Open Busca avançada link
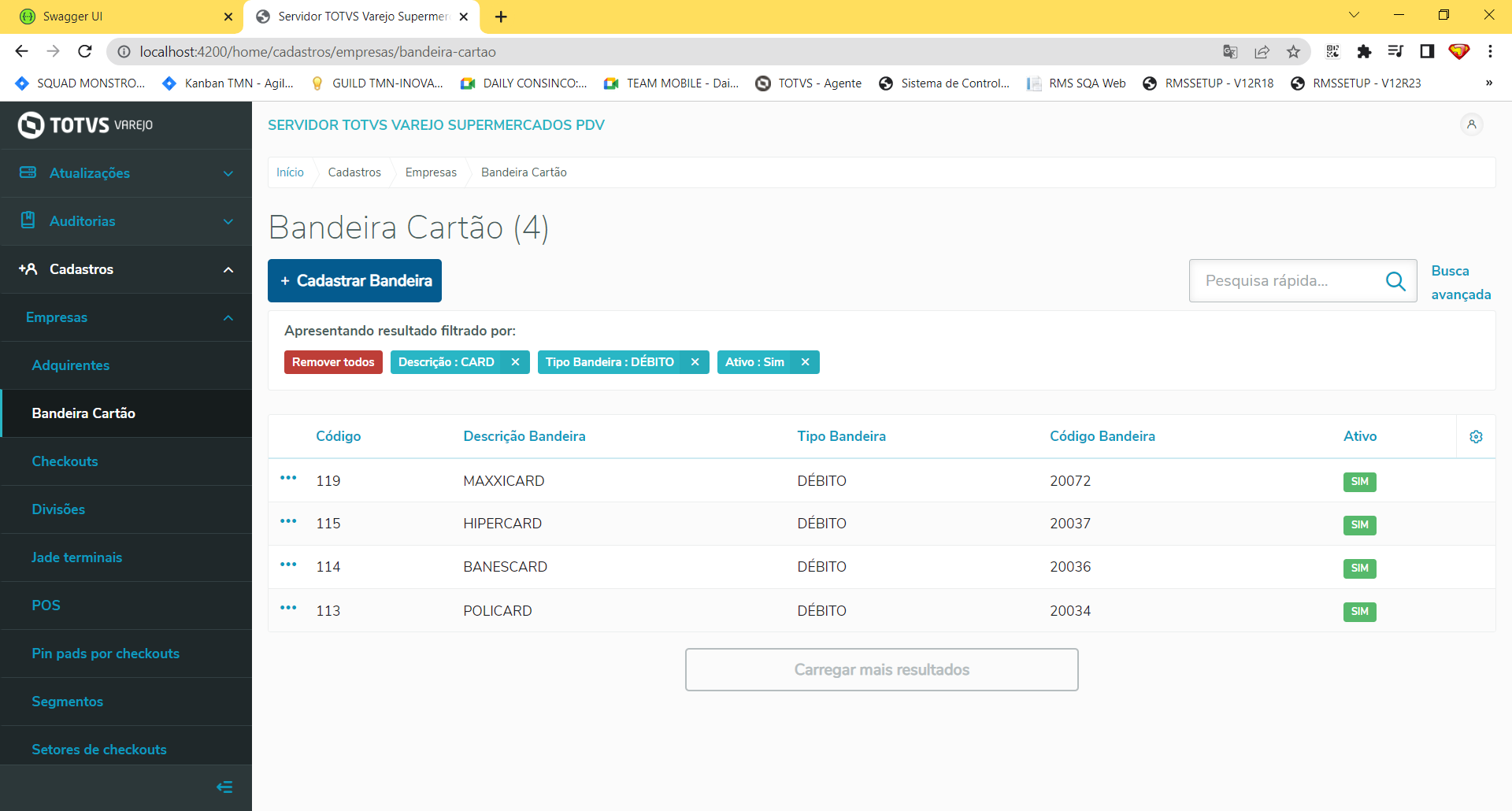The height and width of the screenshot is (811, 1512). pos(1461,283)
